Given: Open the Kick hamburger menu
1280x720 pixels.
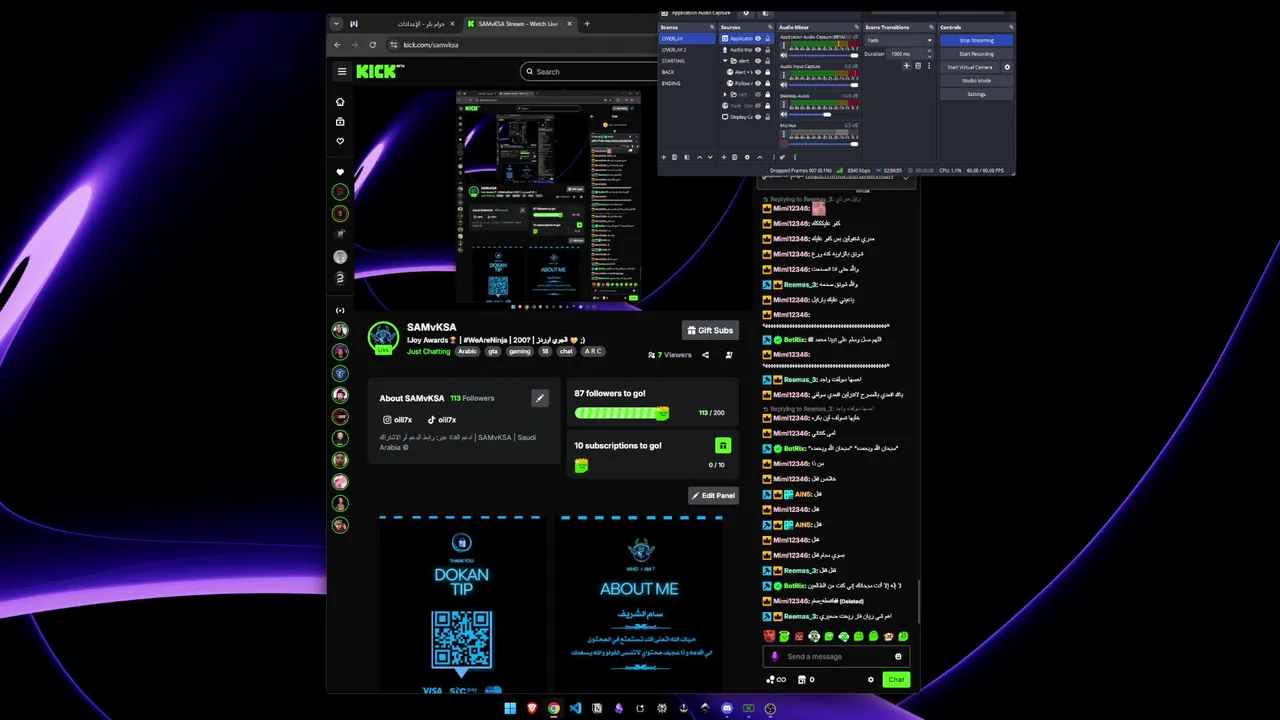Looking at the screenshot, I should [x=342, y=71].
